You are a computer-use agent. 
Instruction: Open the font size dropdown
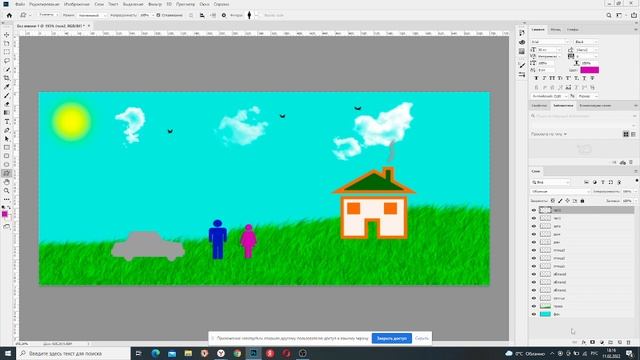click(x=549, y=49)
